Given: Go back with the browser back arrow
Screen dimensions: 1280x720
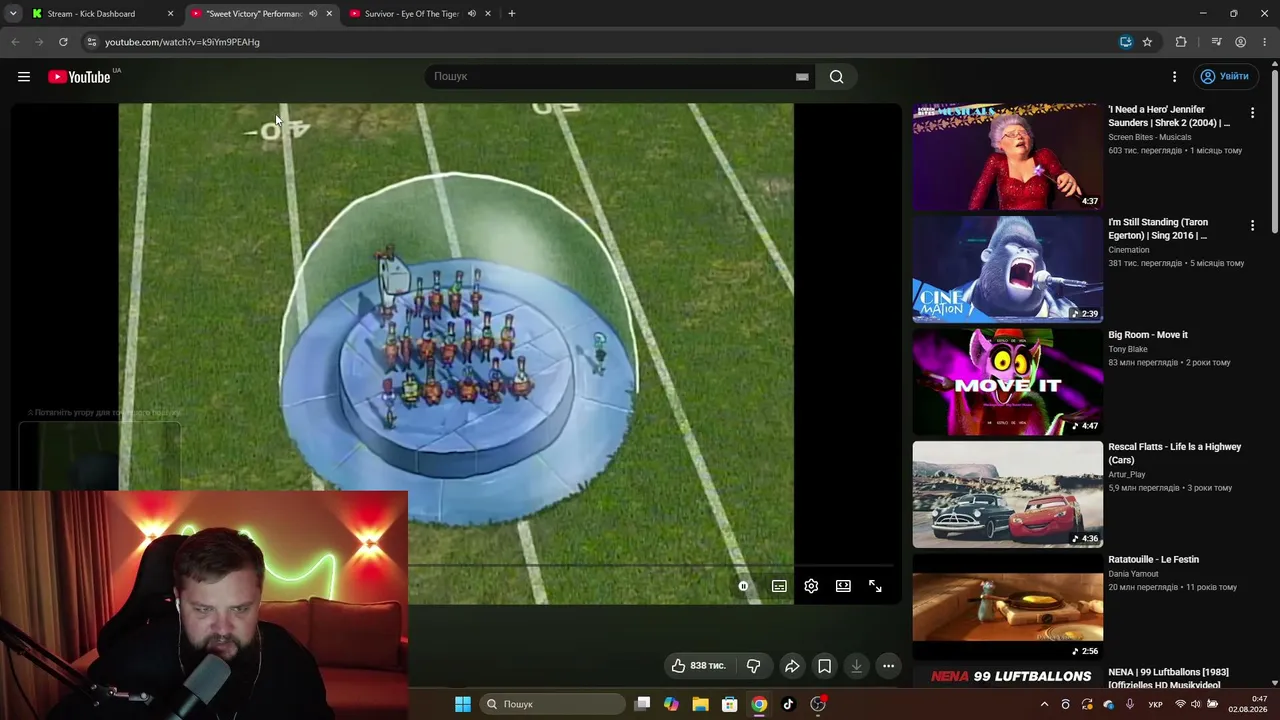Looking at the screenshot, I should click(x=15, y=42).
